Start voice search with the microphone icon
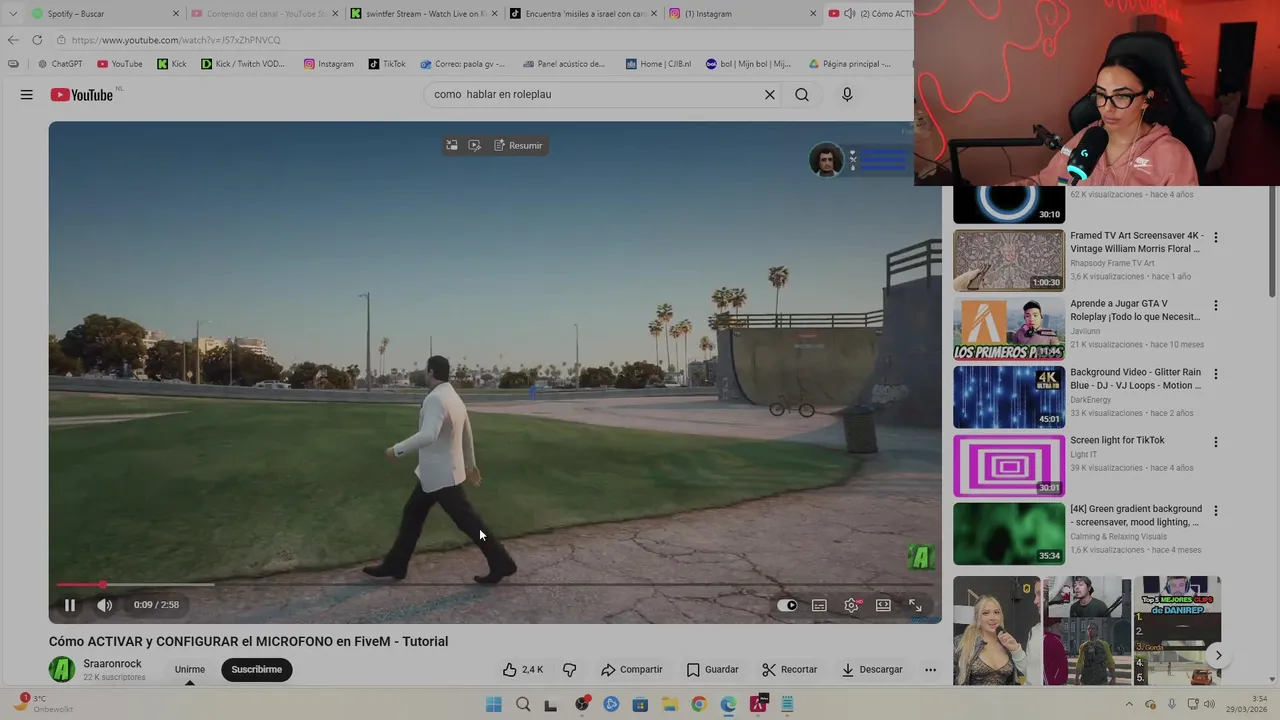 click(x=847, y=95)
